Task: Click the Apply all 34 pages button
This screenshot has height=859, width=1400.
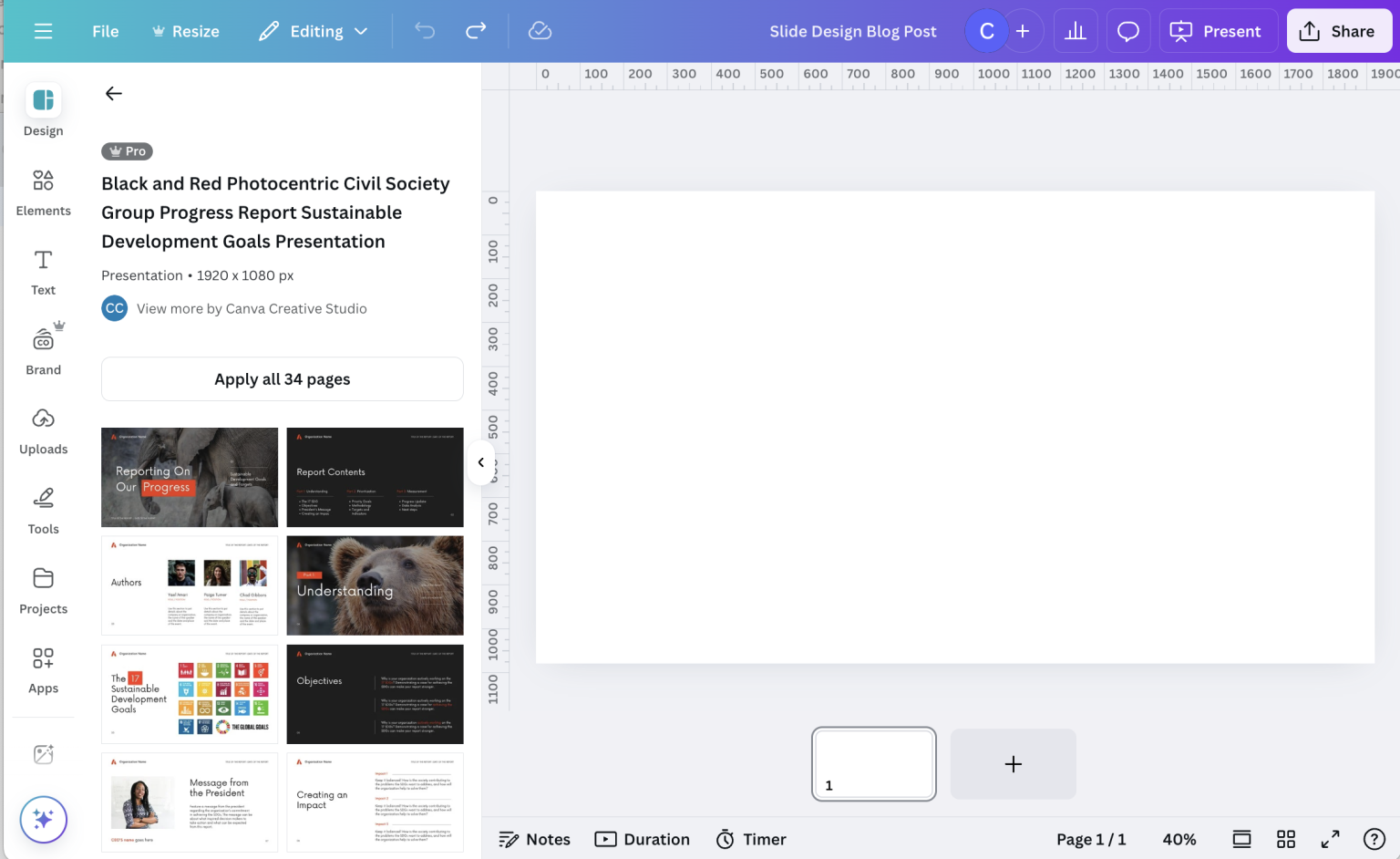Action: pyautogui.click(x=282, y=378)
